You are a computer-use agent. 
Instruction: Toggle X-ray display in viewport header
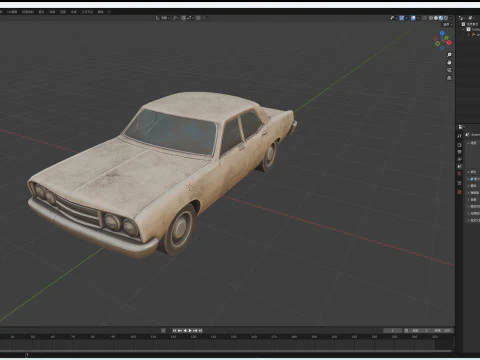pyautogui.click(x=424, y=18)
